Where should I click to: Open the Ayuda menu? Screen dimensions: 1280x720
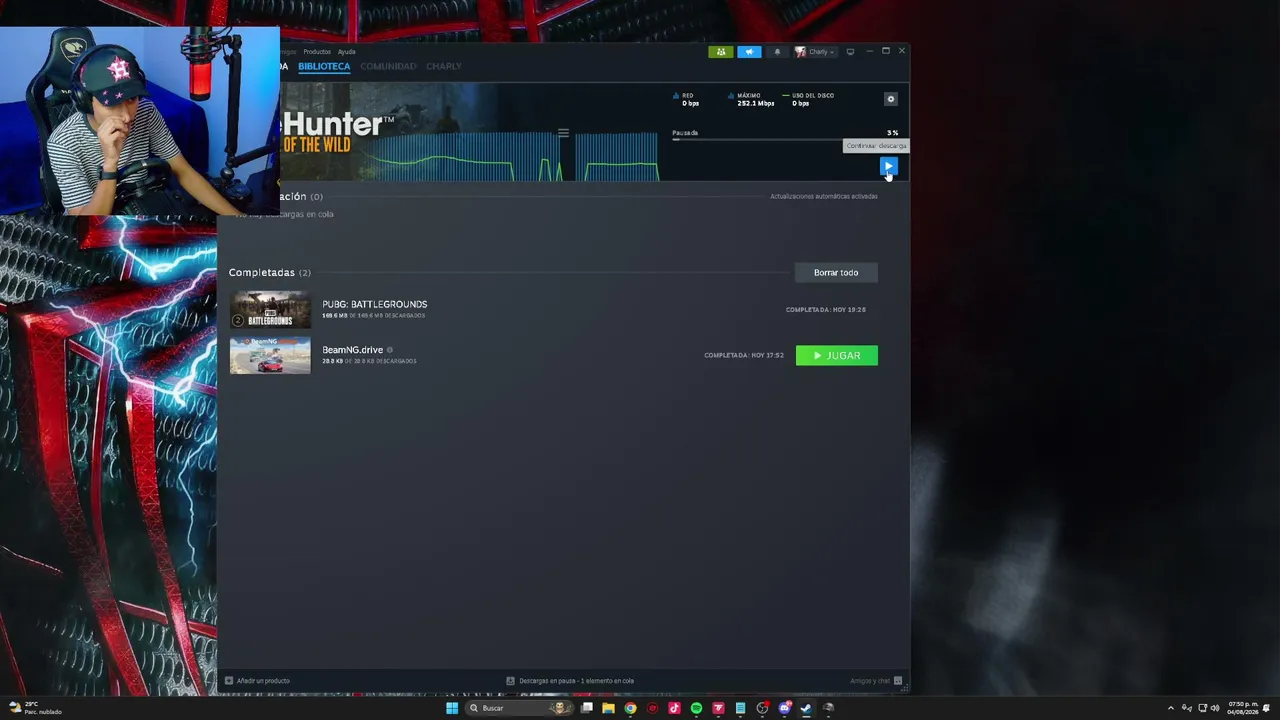point(346,52)
